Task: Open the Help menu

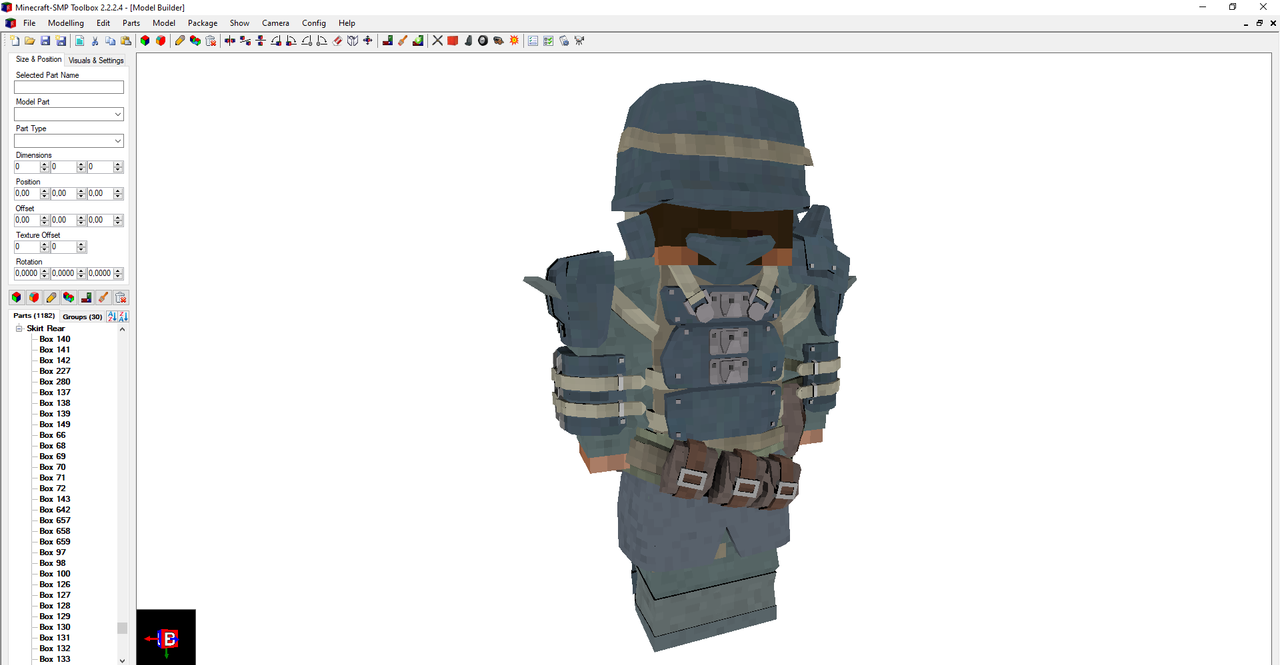Action: pos(346,23)
